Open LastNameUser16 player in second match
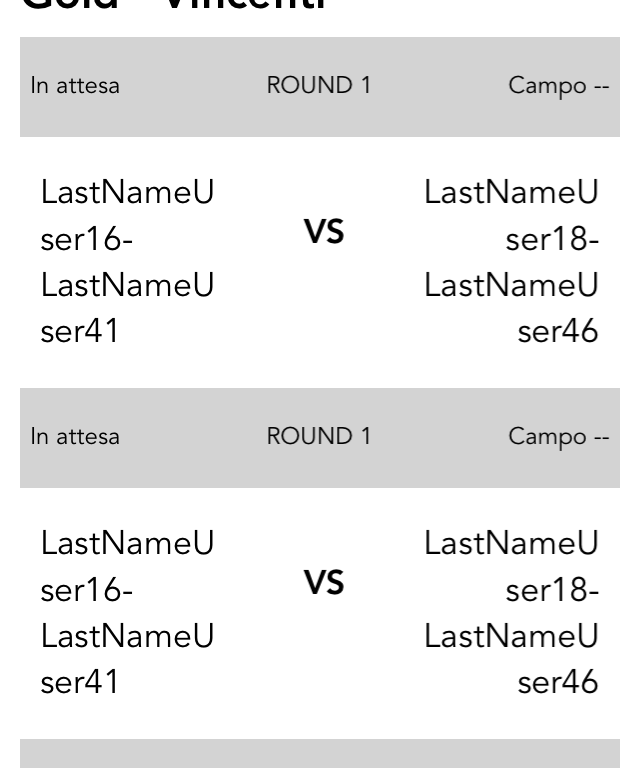 click(x=127, y=566)
